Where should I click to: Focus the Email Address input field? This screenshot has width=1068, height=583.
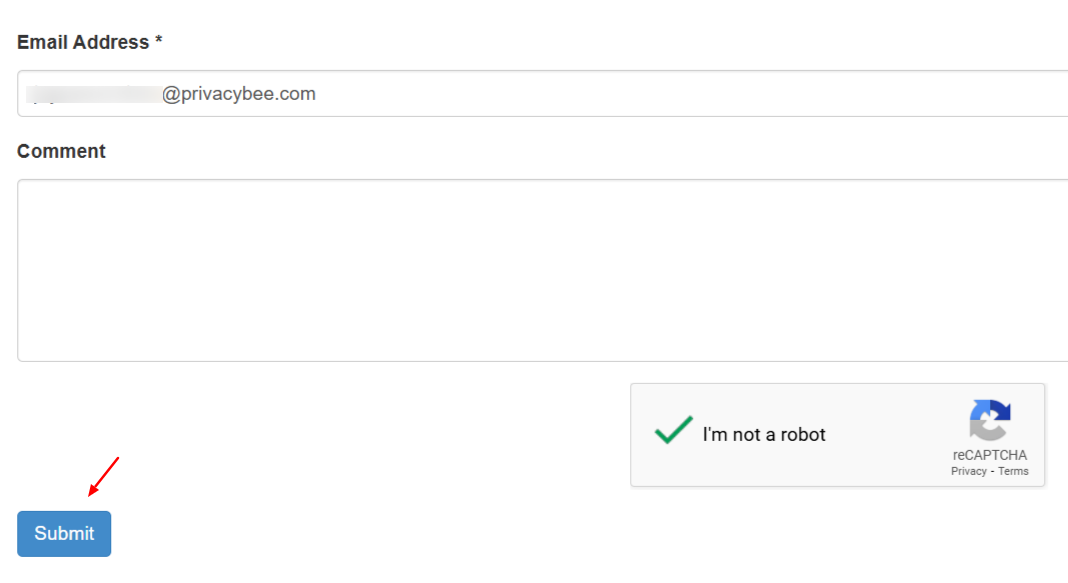coord(543,93)
